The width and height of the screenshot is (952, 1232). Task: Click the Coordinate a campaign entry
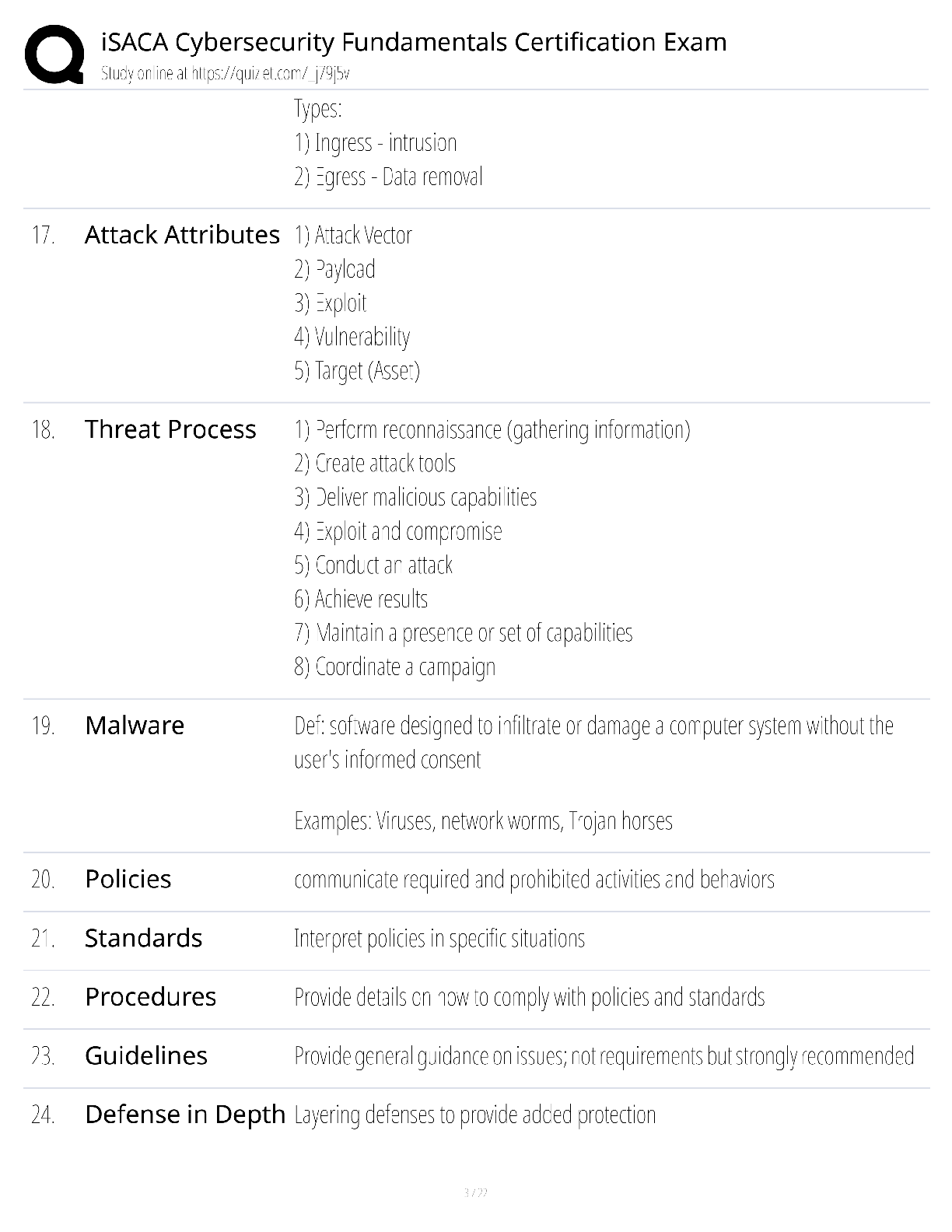point(394,667)
